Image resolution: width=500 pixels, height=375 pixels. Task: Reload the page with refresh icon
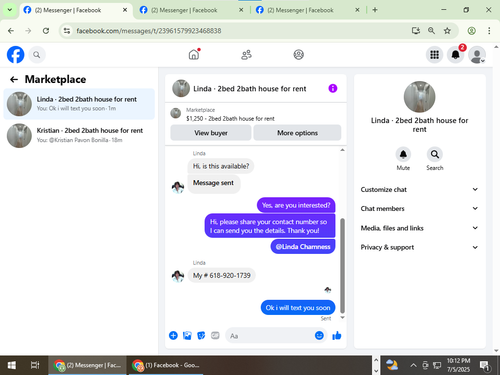[46, 31]
